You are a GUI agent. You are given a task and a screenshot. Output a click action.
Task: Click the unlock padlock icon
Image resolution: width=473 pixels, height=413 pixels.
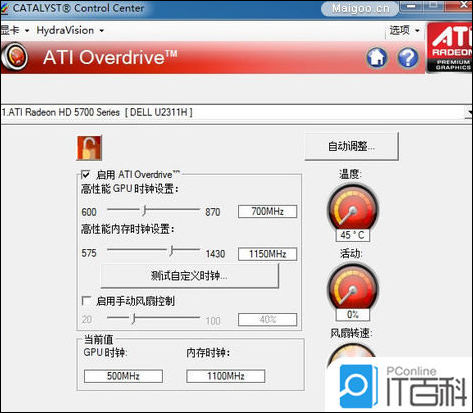tap(89, 148)
